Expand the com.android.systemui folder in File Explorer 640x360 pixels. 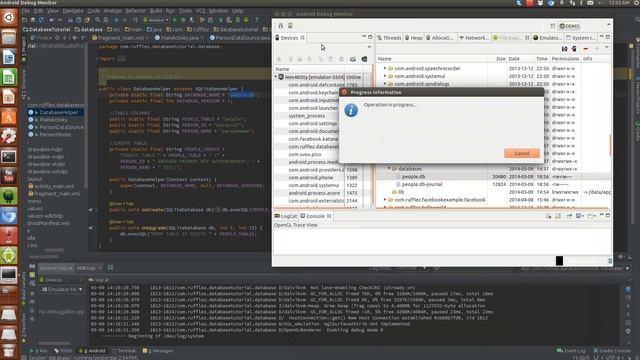coord(384,76)
